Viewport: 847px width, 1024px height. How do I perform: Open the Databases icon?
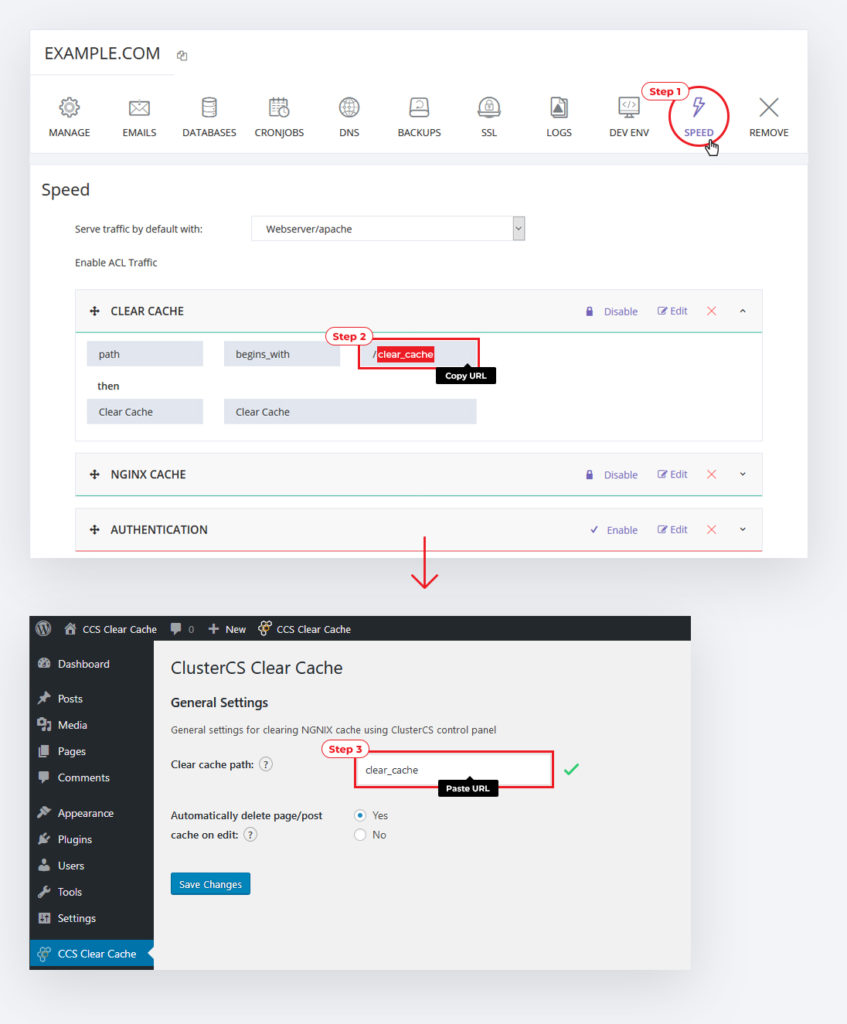209,107
